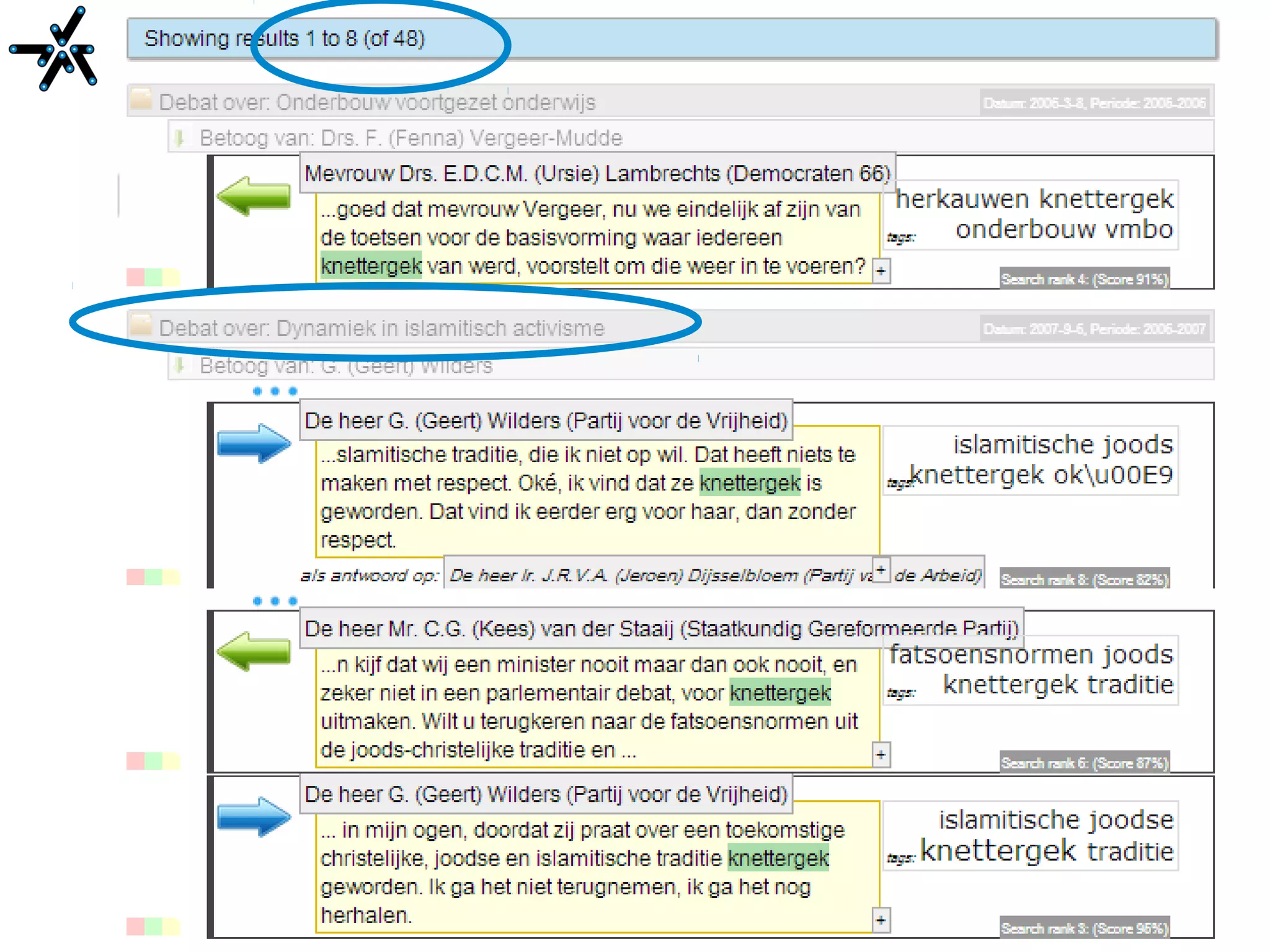Click the folder icon for Onderbouw voortgezet onderwijs debate
This screenshot has height=952, width=1270.
pyautogui.click(x=141, y=99)
